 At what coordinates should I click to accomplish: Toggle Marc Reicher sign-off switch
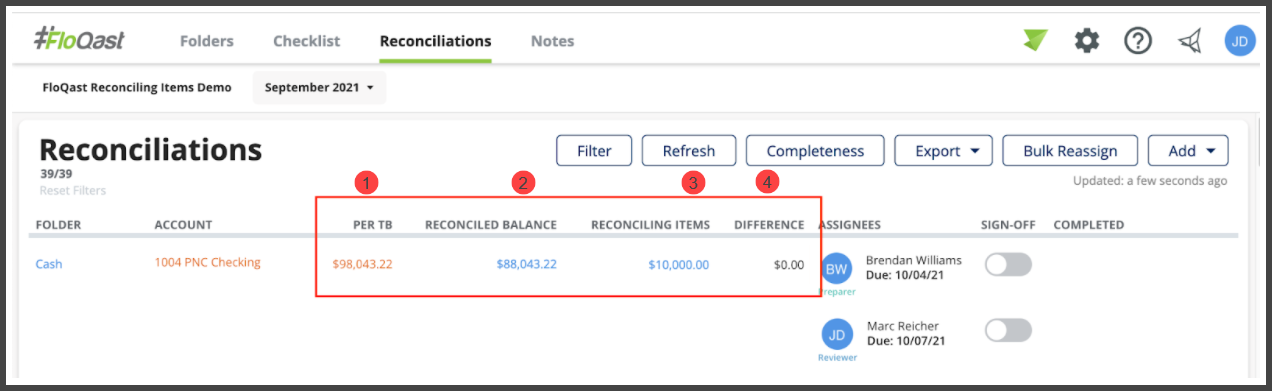pyautogui.click(x=1008, y=330)
